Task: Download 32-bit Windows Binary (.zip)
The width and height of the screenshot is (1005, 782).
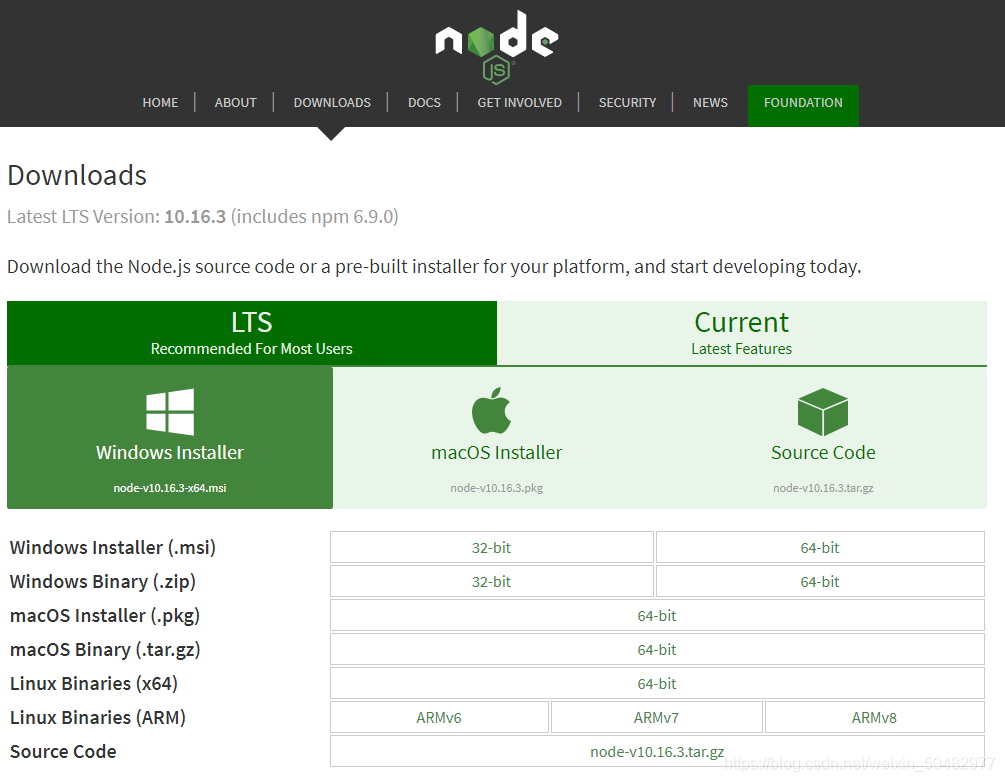Action: coord(492,581)
